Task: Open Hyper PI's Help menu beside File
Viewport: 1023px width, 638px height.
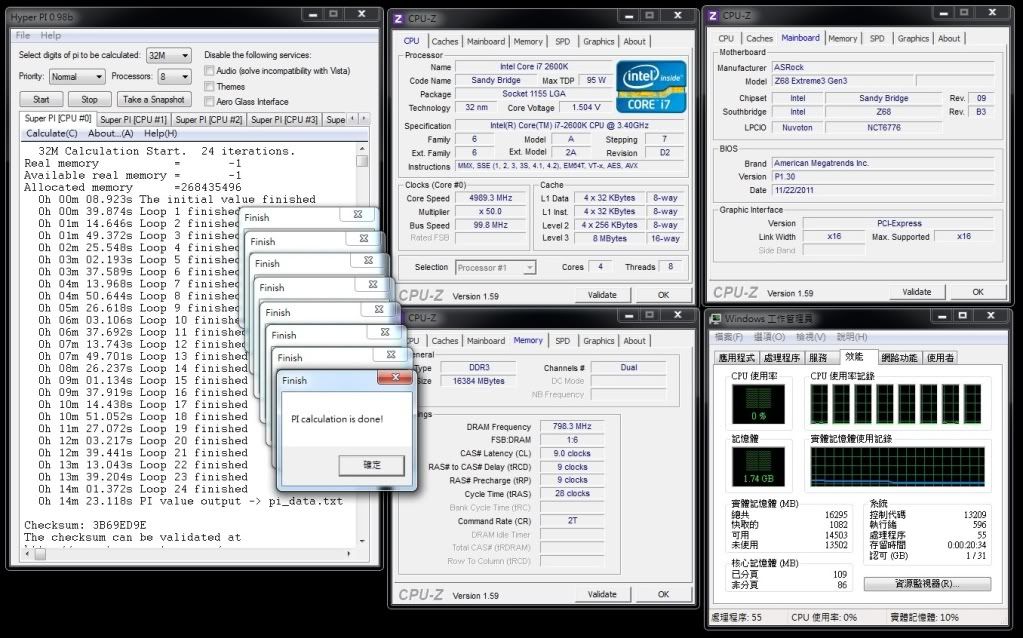Action: pos(51,35)
